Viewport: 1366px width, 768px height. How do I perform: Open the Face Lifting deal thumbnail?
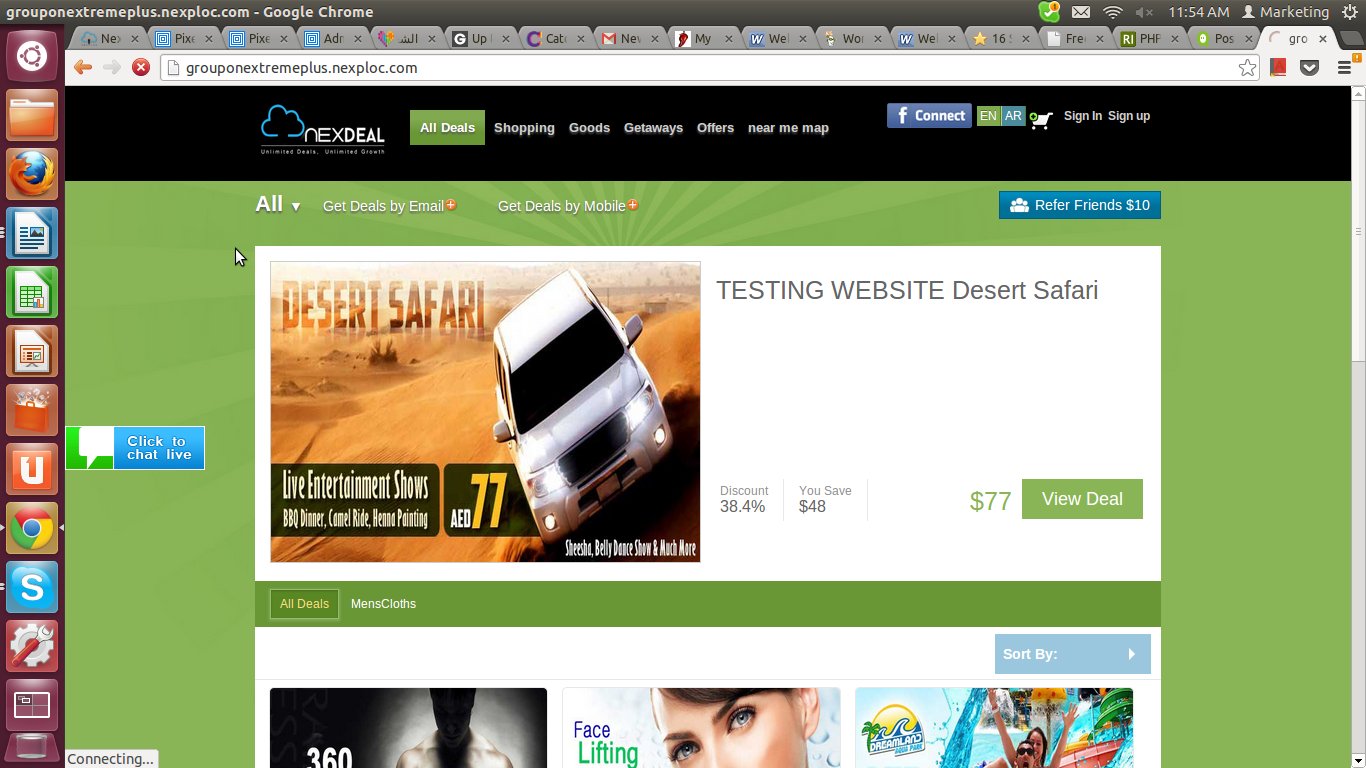tap(701, 728)
